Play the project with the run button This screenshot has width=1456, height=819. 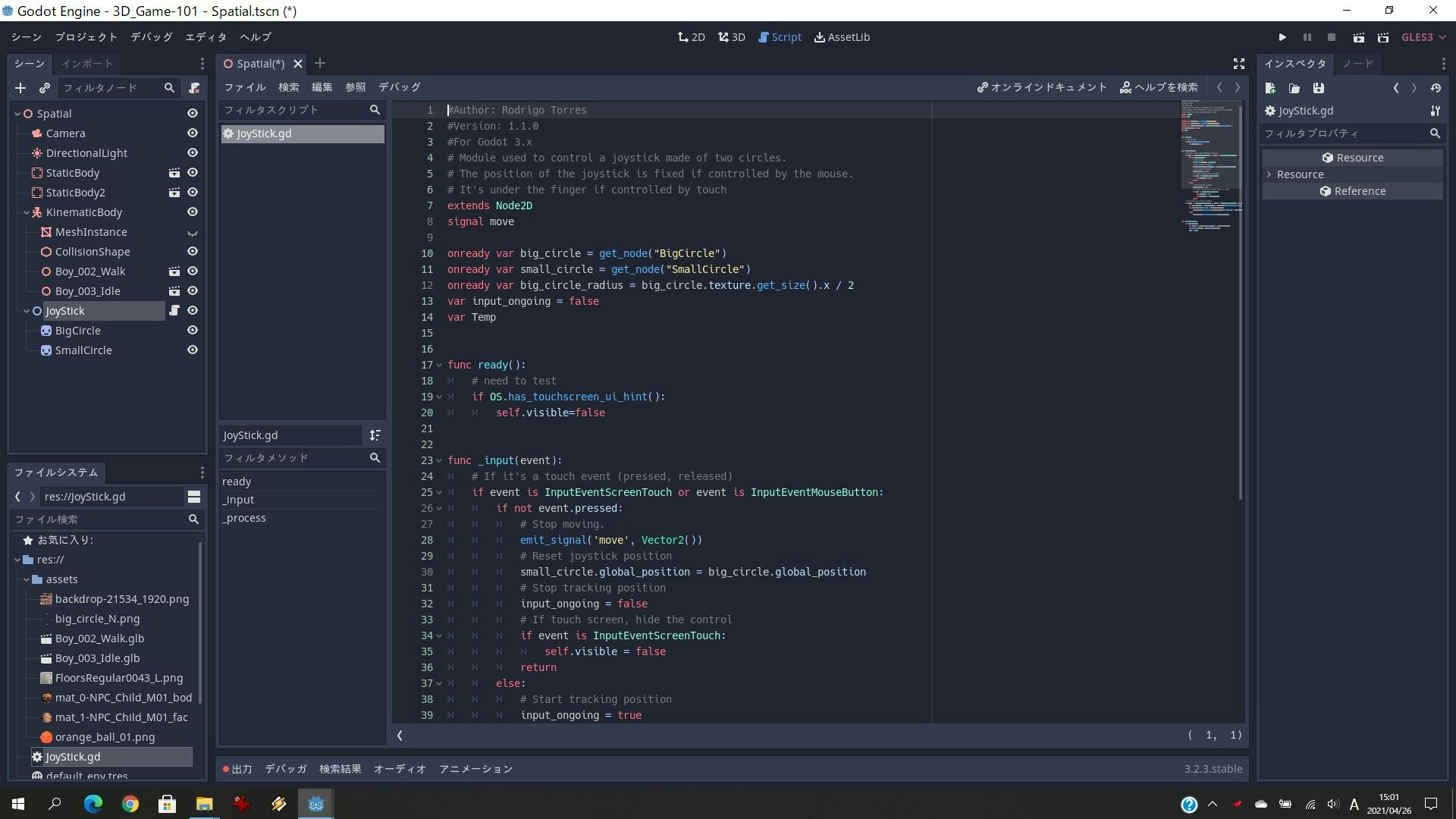1282,37
